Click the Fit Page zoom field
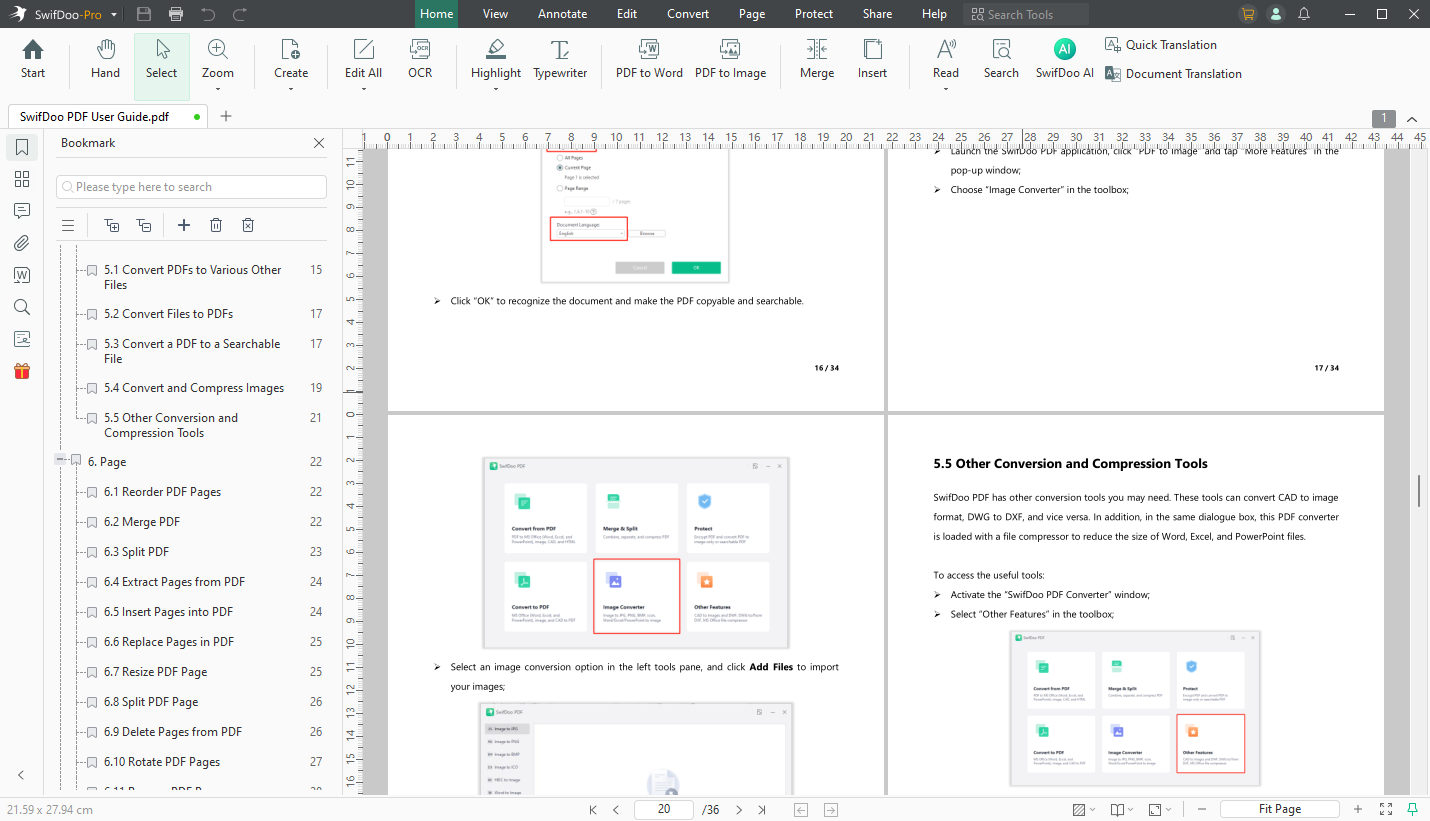The height and width of the screenshot is (821, 1430). click(1280, 809)
